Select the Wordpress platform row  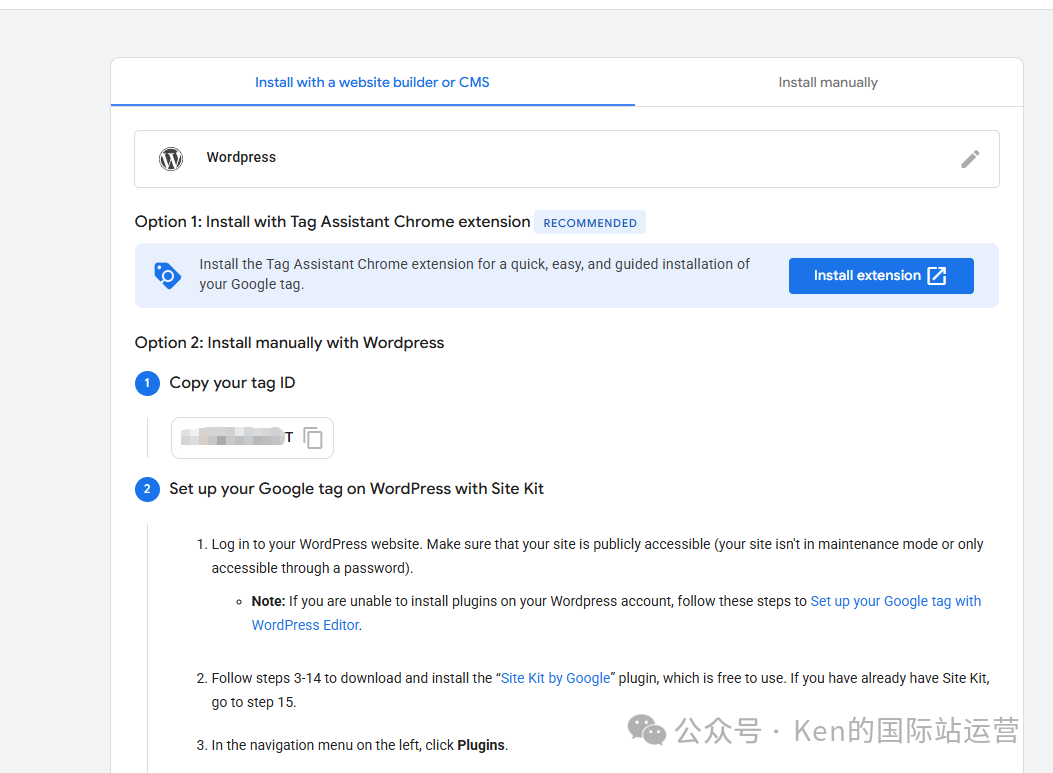pyautogui.click(x=567, y=159)
